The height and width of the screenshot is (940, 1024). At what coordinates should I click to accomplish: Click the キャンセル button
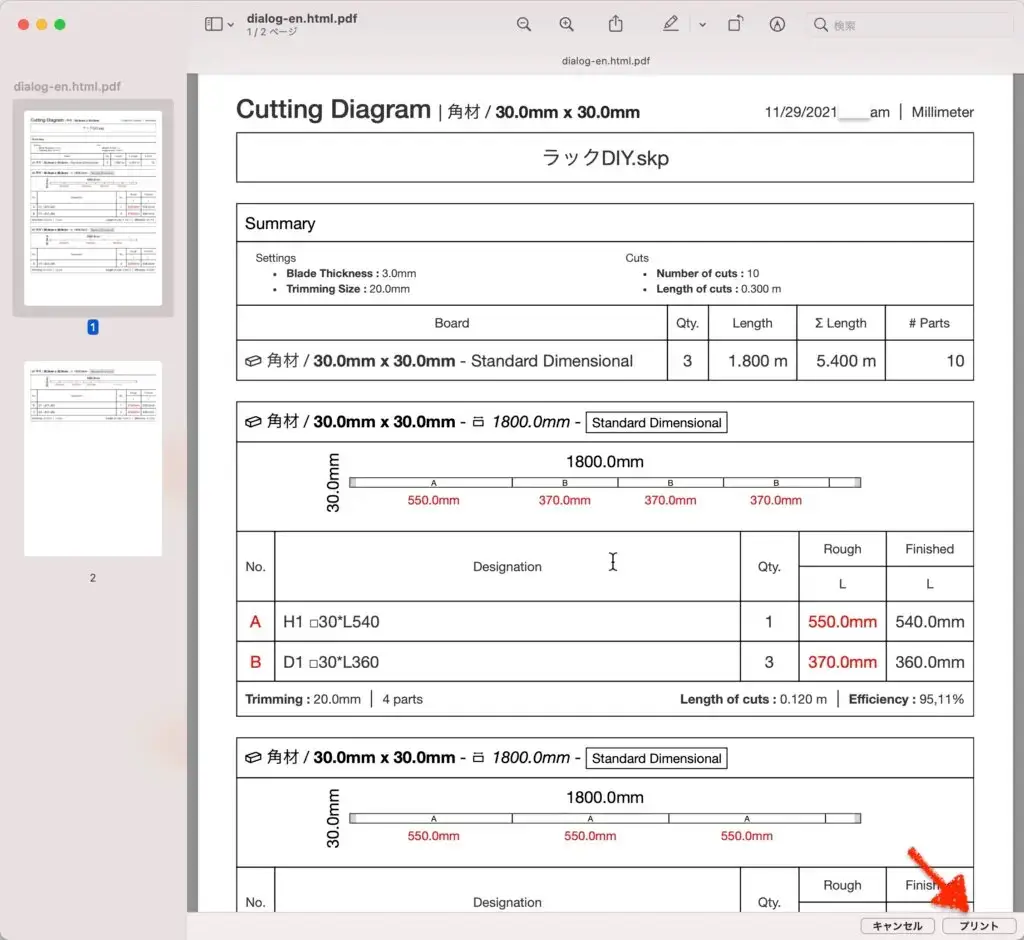(897, 926)
